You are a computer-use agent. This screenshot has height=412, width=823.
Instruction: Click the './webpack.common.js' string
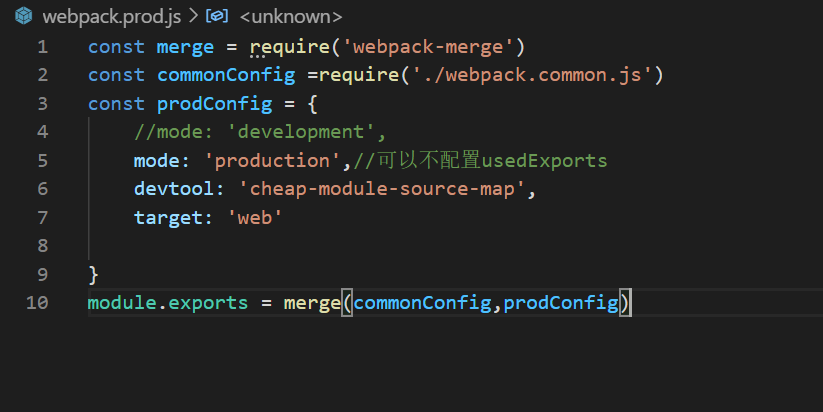(x=533, y=75)
